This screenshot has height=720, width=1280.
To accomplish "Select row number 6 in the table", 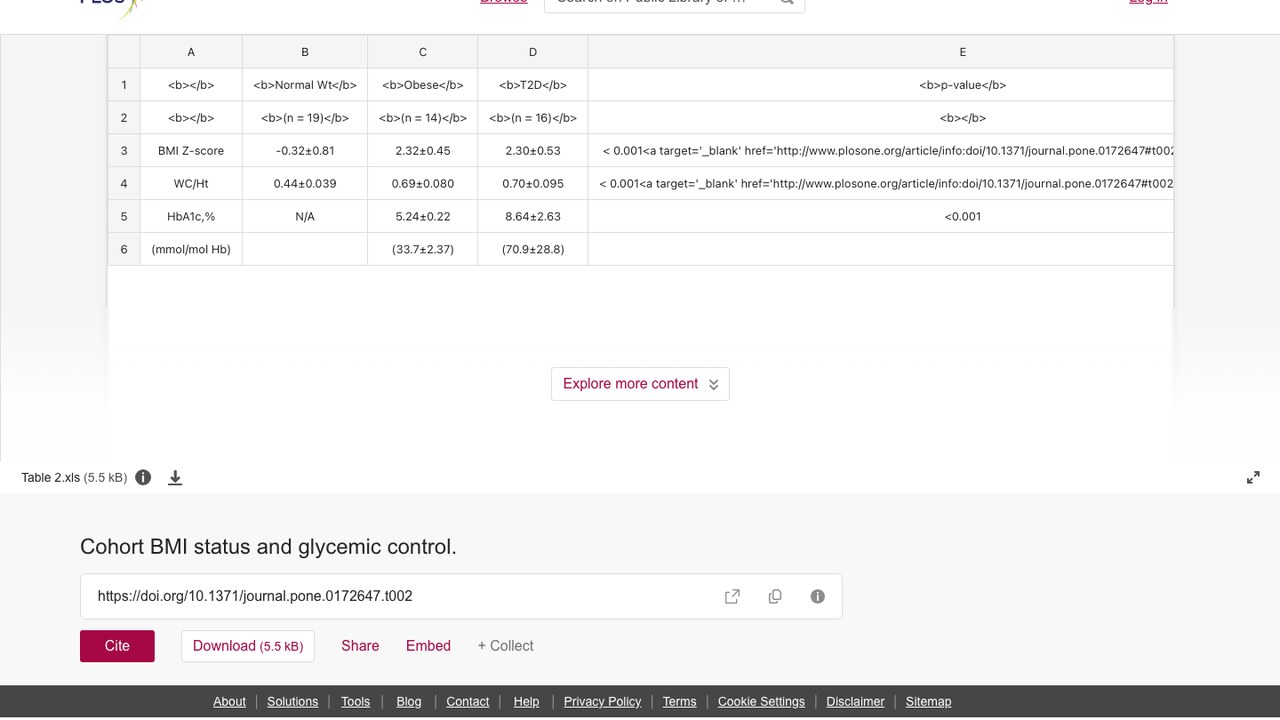I will [124, 249].
